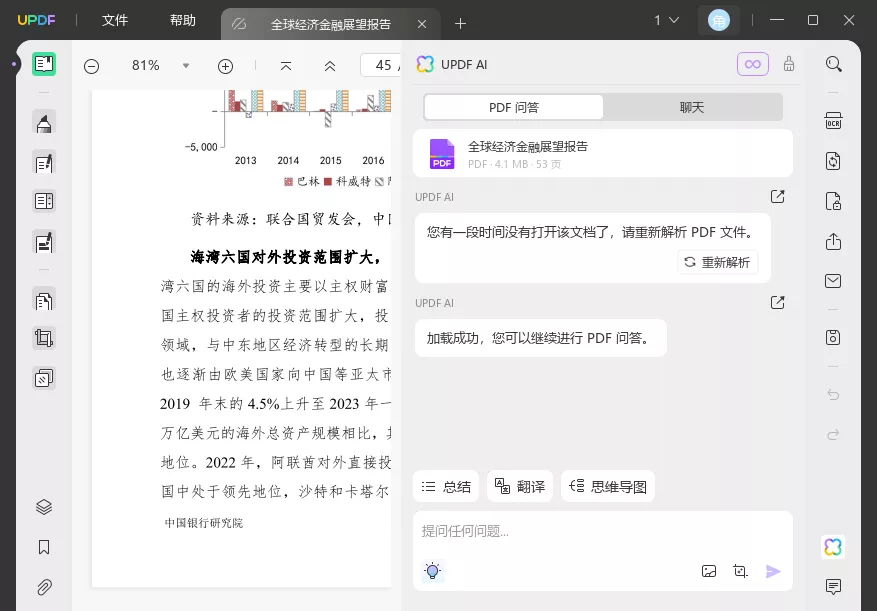Open the Fill and Sign form tool
877x611 pixels.
[44, 243]
